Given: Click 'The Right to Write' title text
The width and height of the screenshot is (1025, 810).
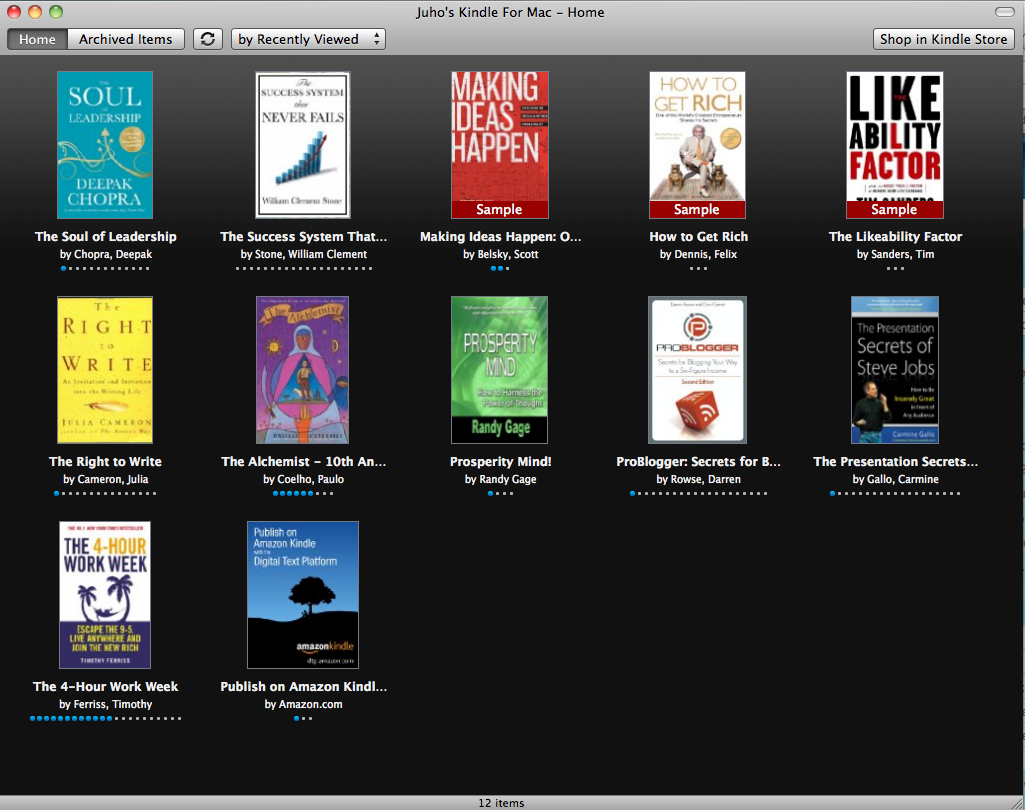Looking at the screenshot, I should [x=105, y=462].
